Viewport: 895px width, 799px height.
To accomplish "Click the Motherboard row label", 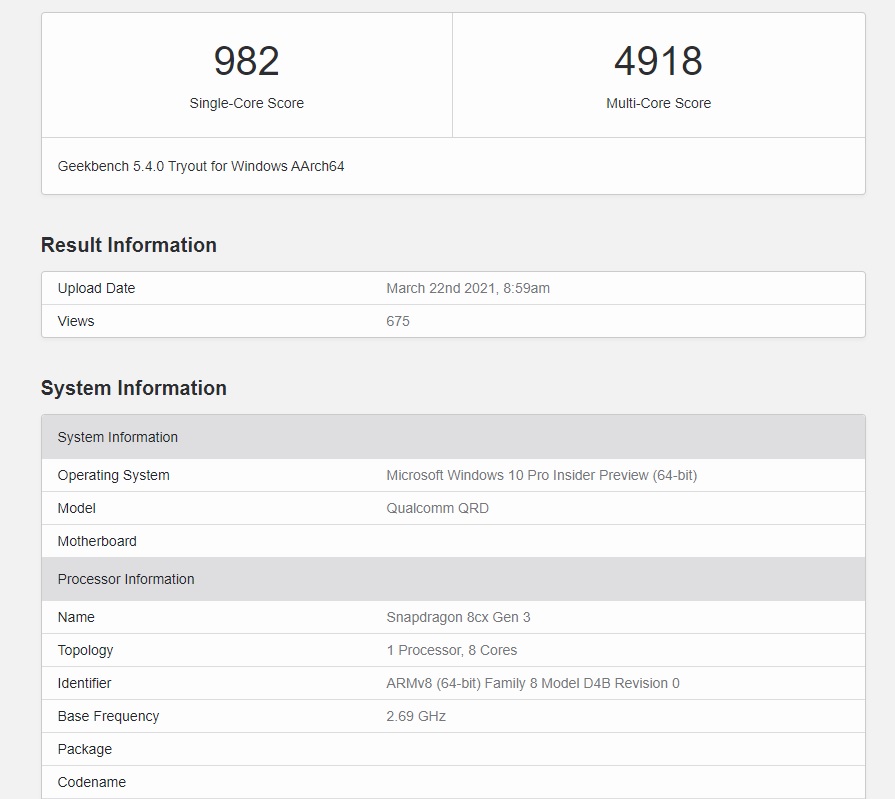I will [x=97, y=541].
